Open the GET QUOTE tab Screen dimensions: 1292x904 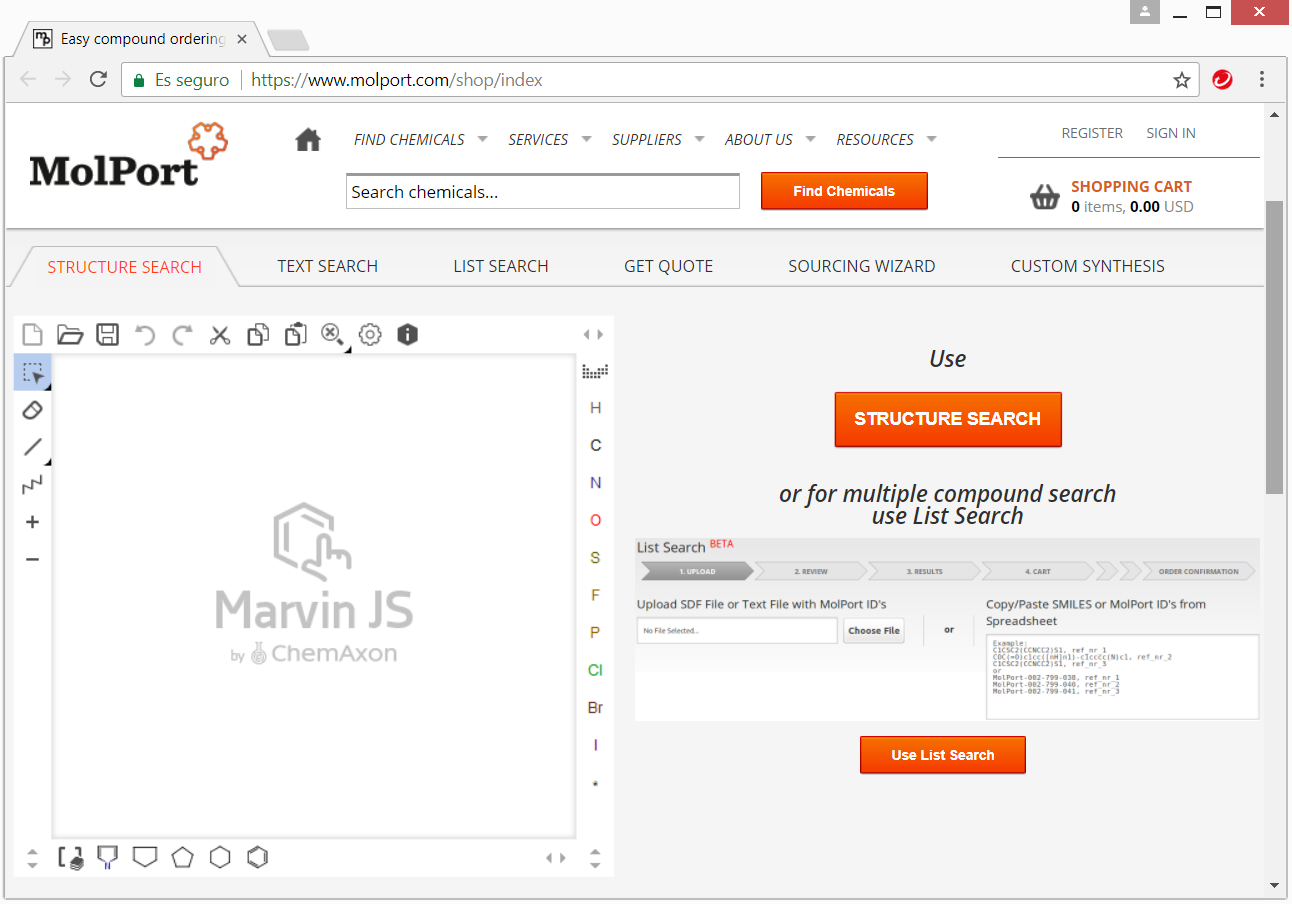(669, 266)
